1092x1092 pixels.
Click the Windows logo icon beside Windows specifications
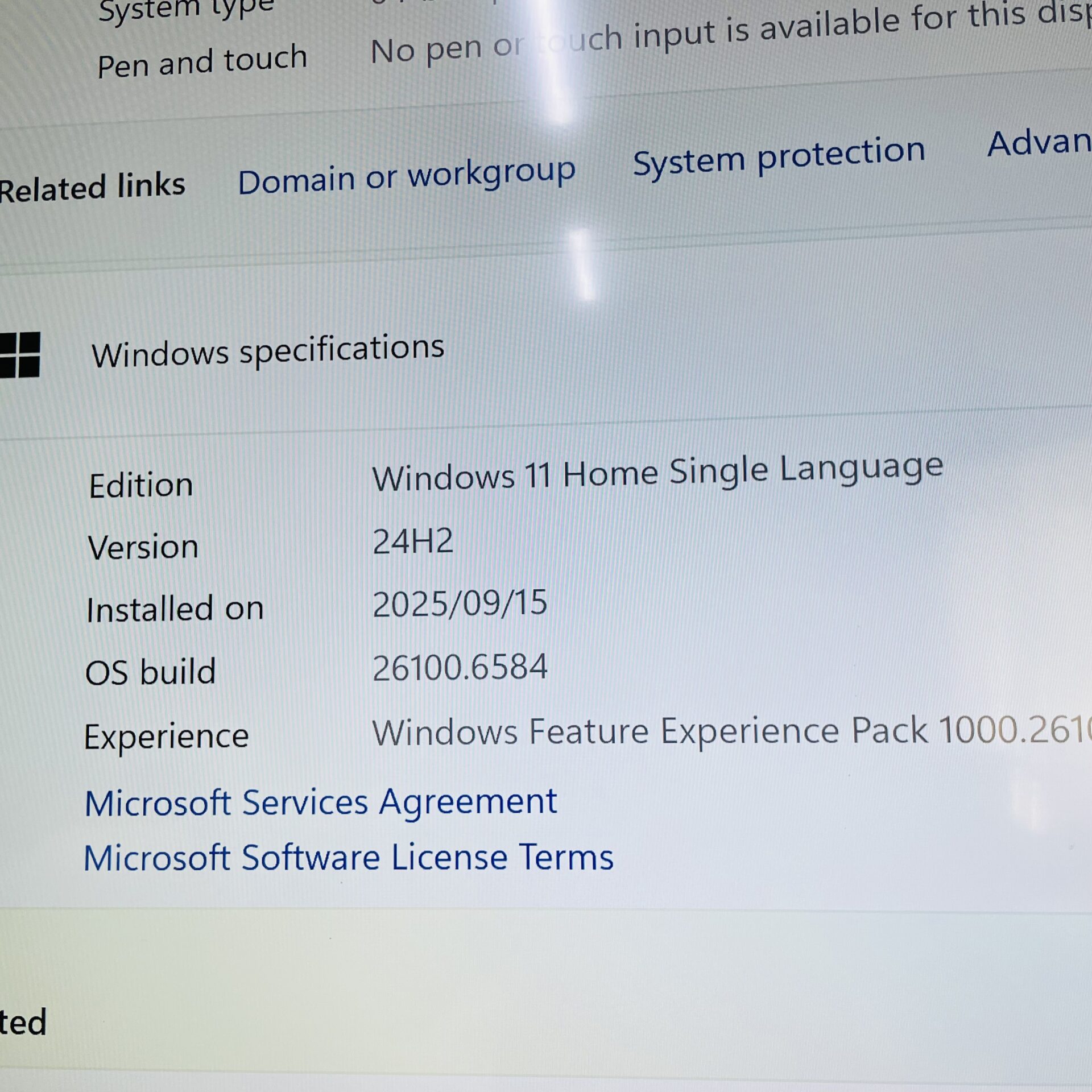point(20,355)
